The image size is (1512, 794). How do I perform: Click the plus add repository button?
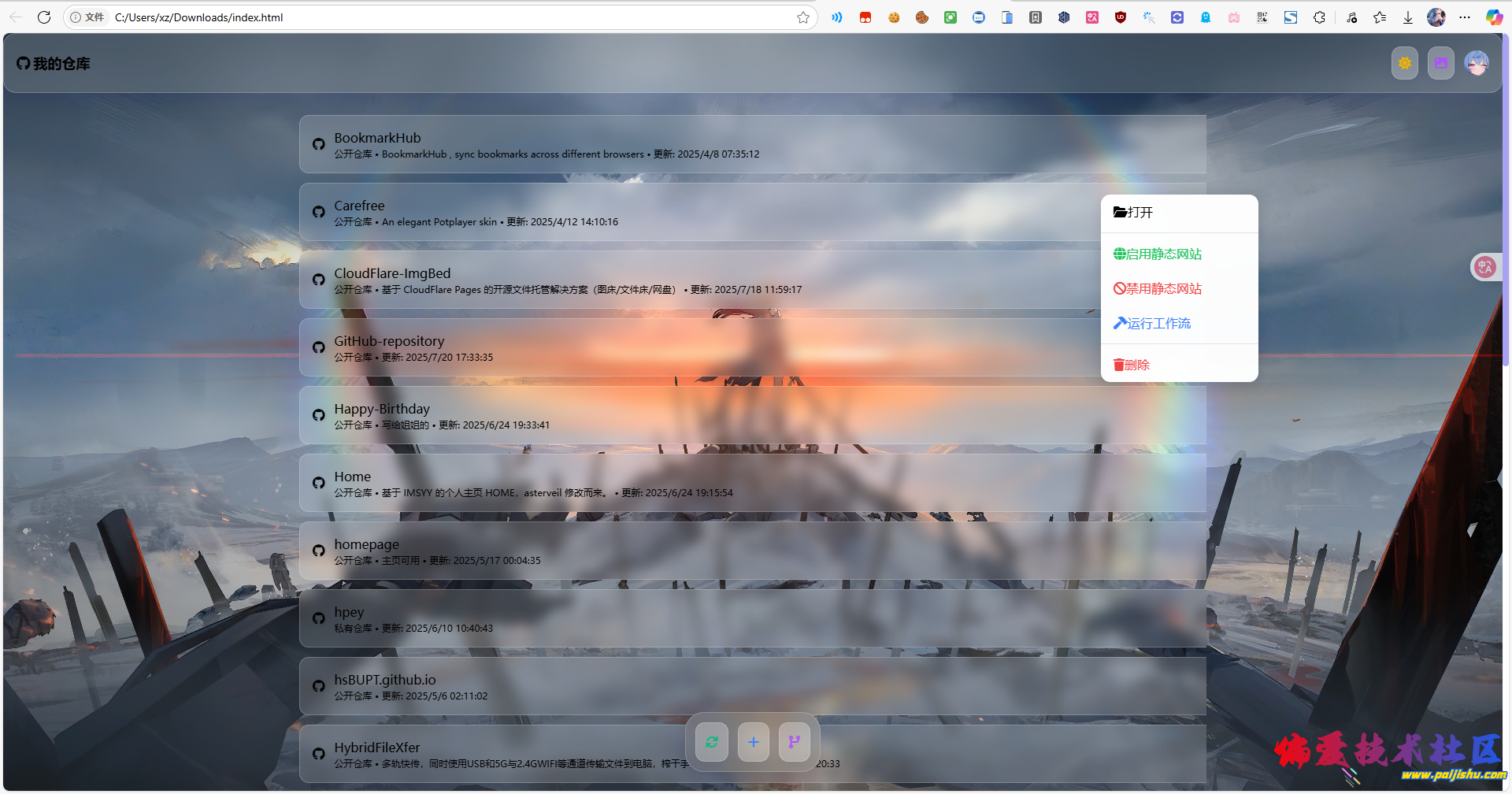(x=754, y=742)
